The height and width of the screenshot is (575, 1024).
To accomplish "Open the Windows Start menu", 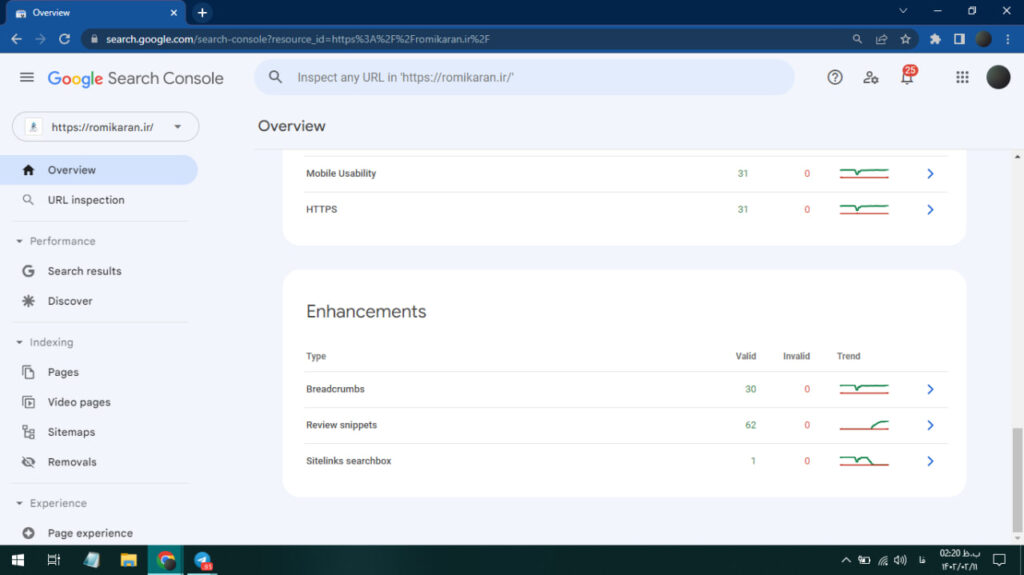I will tap(18, 560).
